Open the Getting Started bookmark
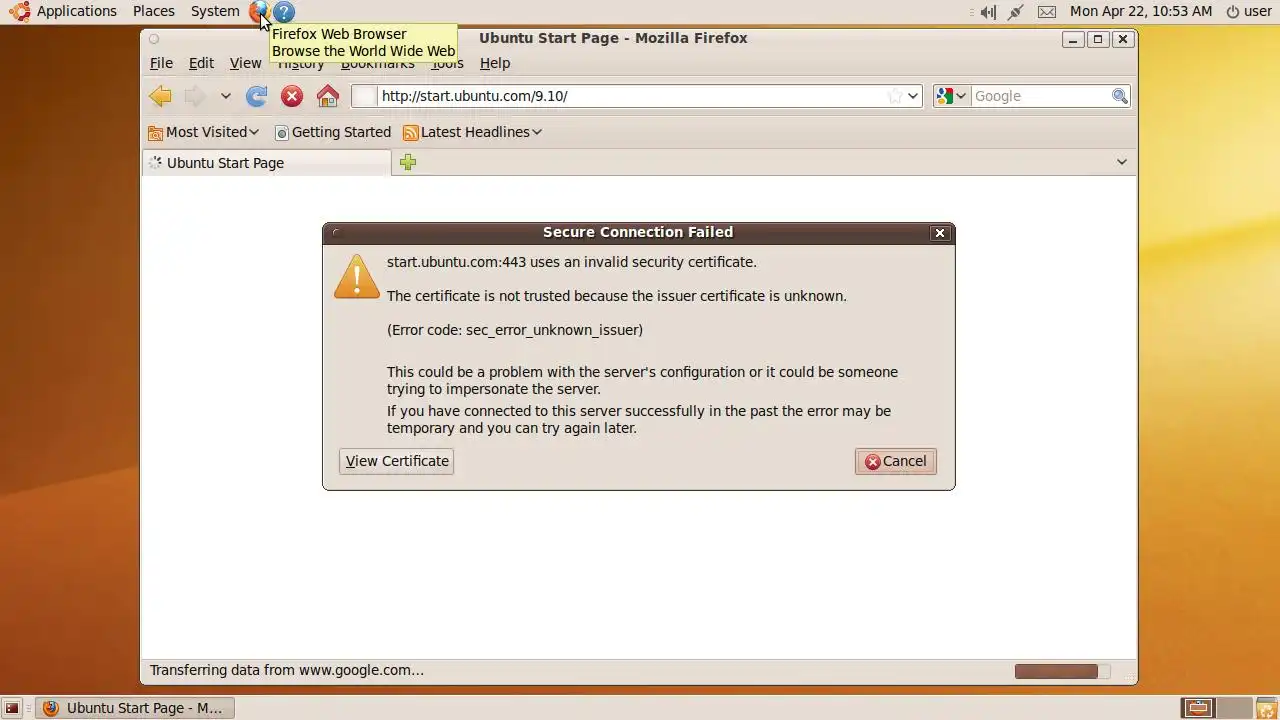 tap(333, 132)
